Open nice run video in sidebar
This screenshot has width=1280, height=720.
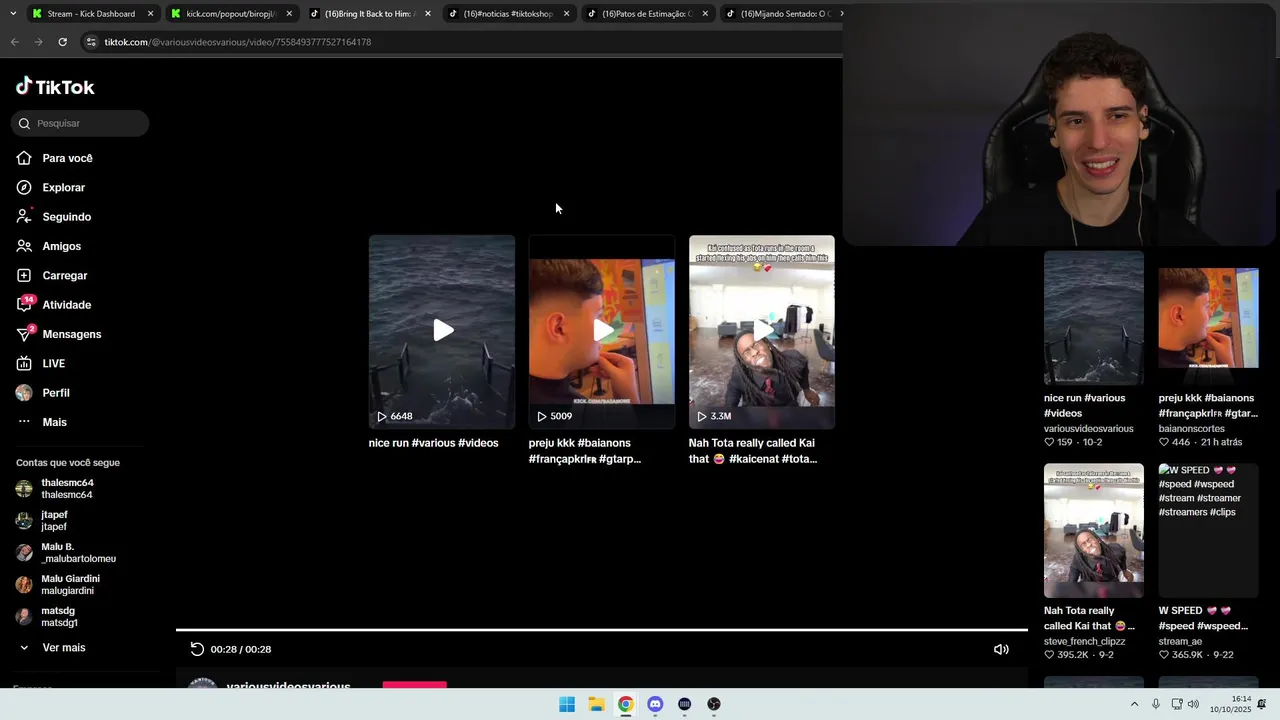(x=1094, y=317)
